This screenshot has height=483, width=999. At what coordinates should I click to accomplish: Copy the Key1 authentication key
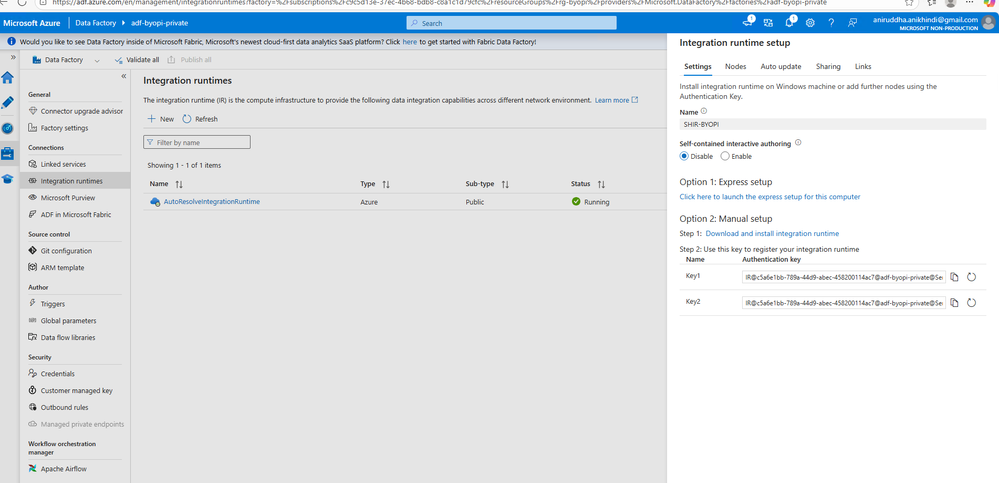click(x=954, y=277)
